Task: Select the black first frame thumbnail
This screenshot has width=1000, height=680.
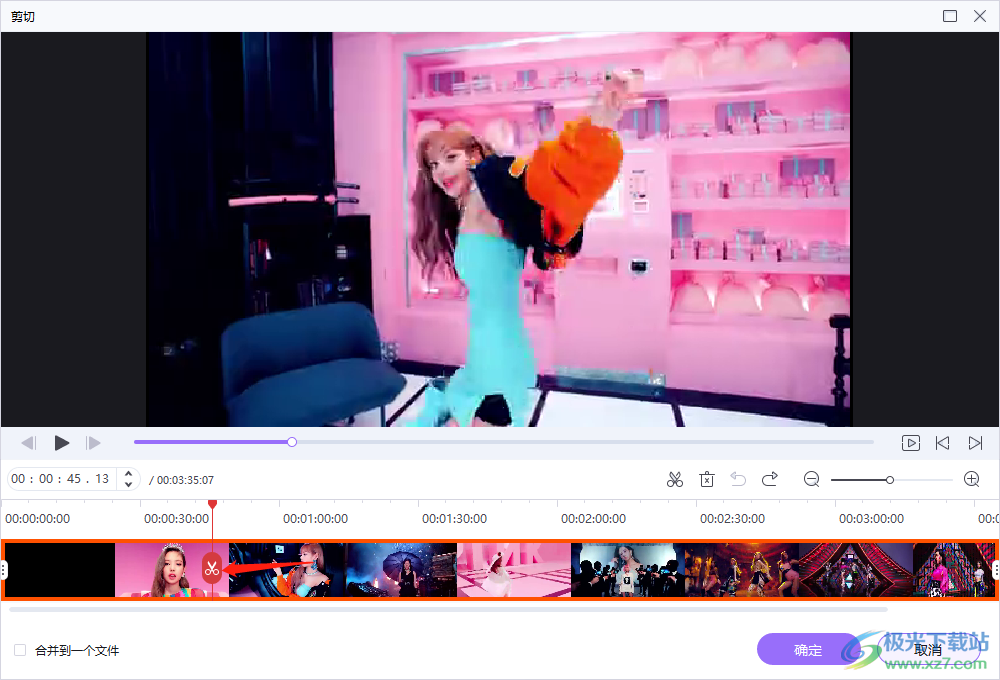Action: tap(60, 570)
